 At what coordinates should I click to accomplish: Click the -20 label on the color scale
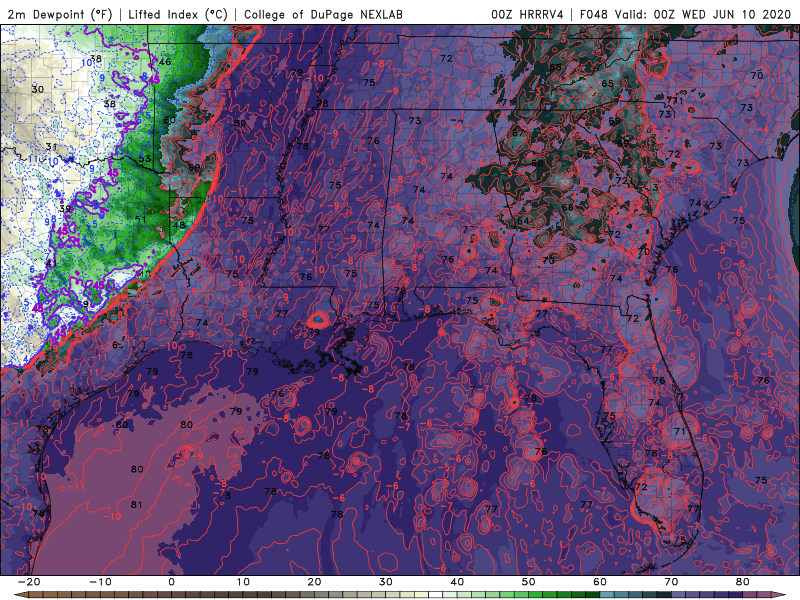29,582
